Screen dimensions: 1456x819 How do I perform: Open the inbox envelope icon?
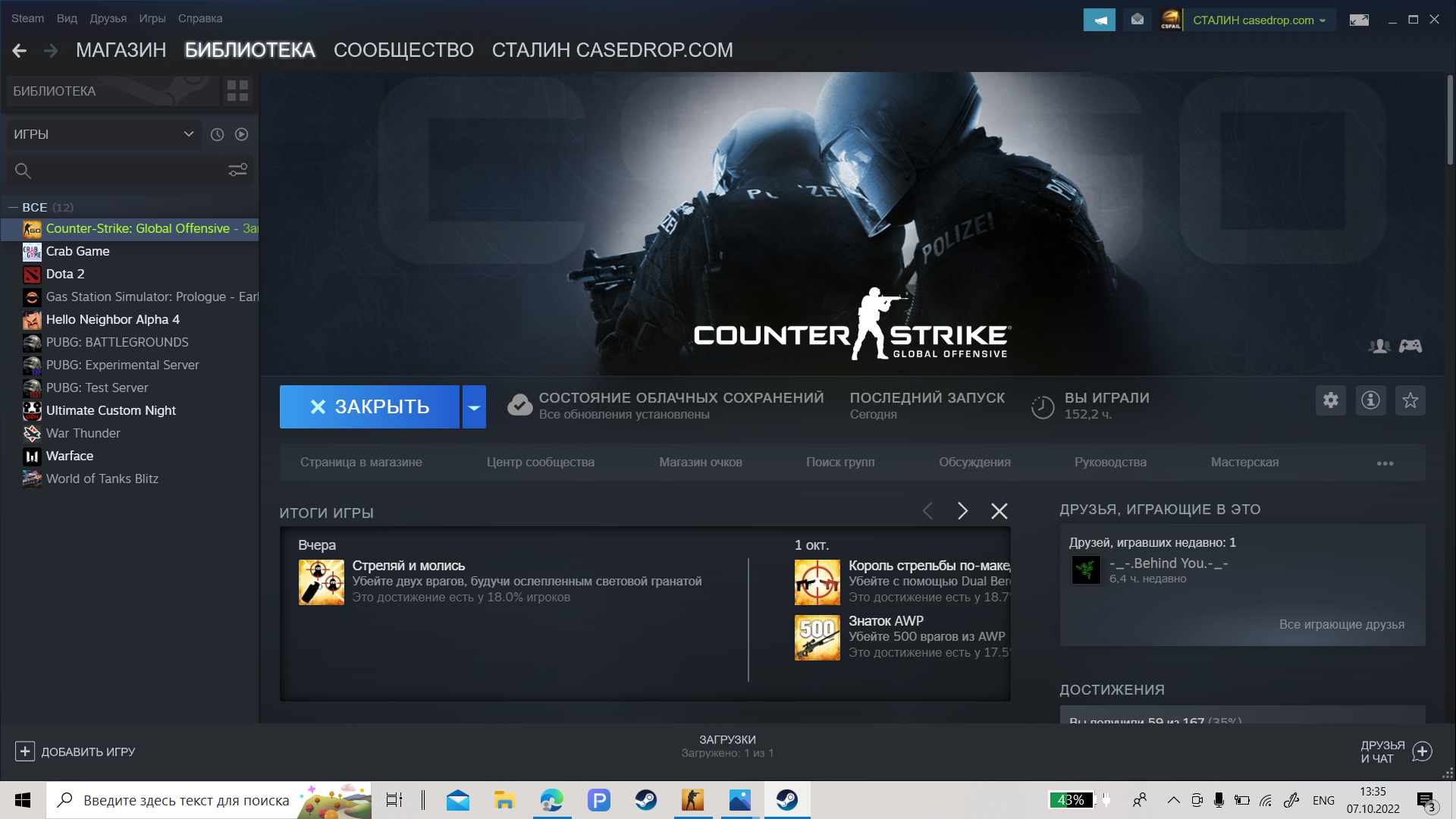(1137, 20)
